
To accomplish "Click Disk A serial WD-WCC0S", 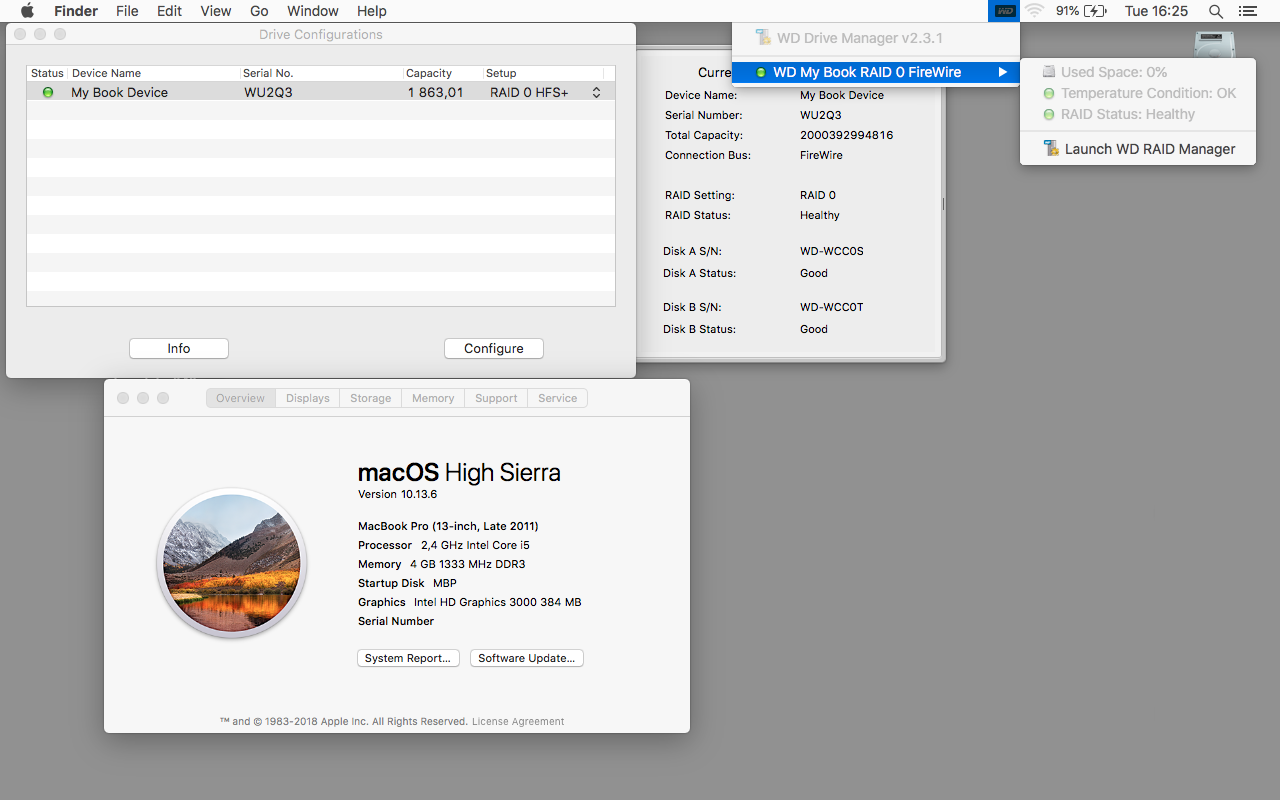I will [832, 251].
